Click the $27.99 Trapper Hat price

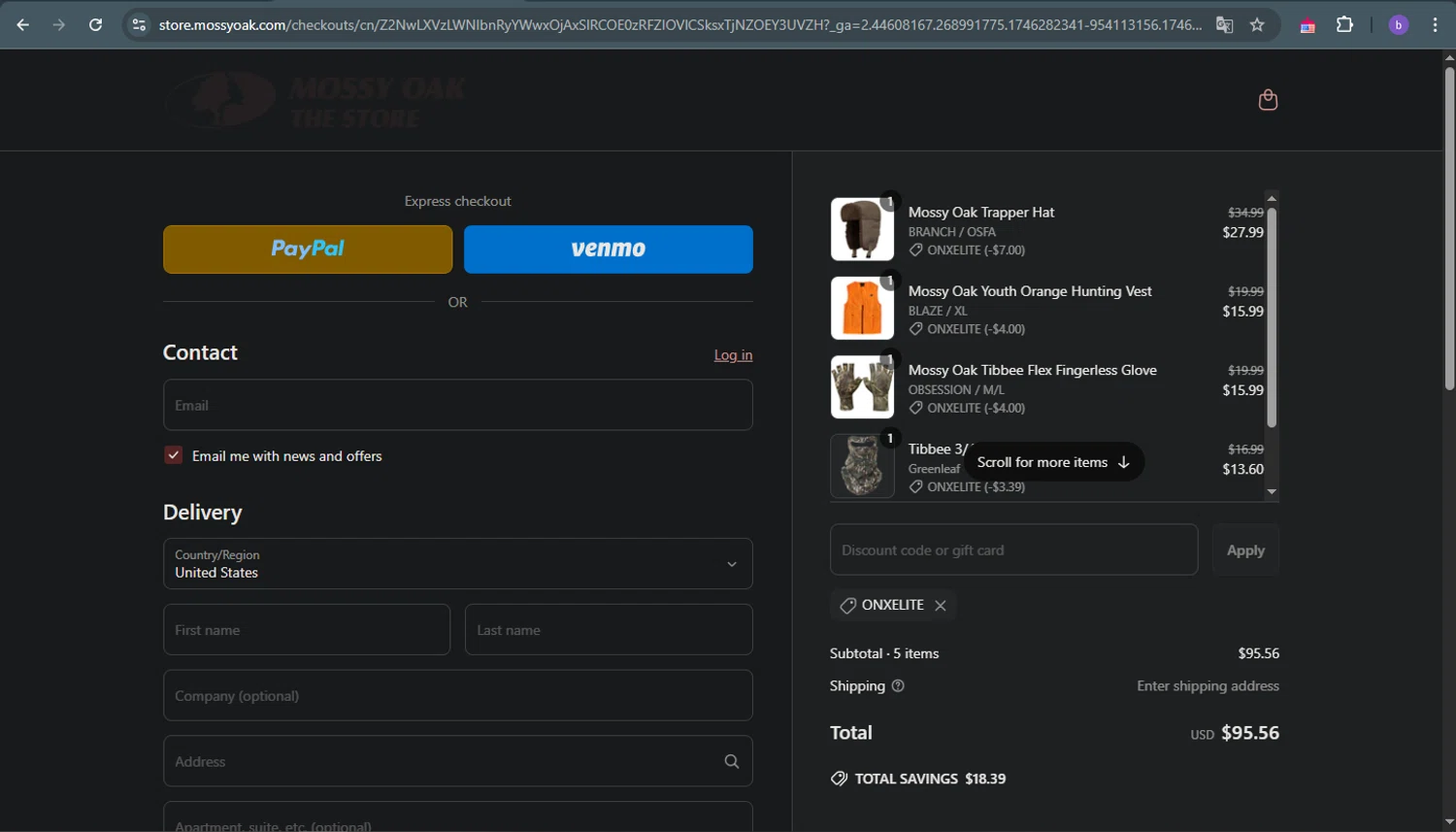coord(1242,232)
